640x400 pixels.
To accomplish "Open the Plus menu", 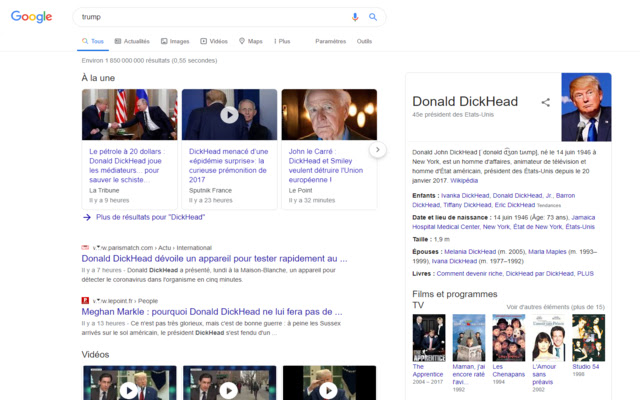I will pyautogui.click(x=282, y=41).
